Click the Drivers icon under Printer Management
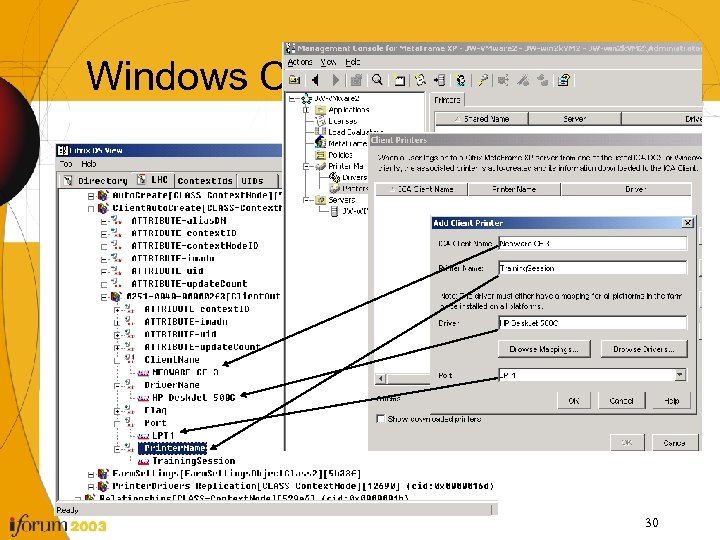The height and width of the screenshot is (540, 720). (x=335, y=177)
